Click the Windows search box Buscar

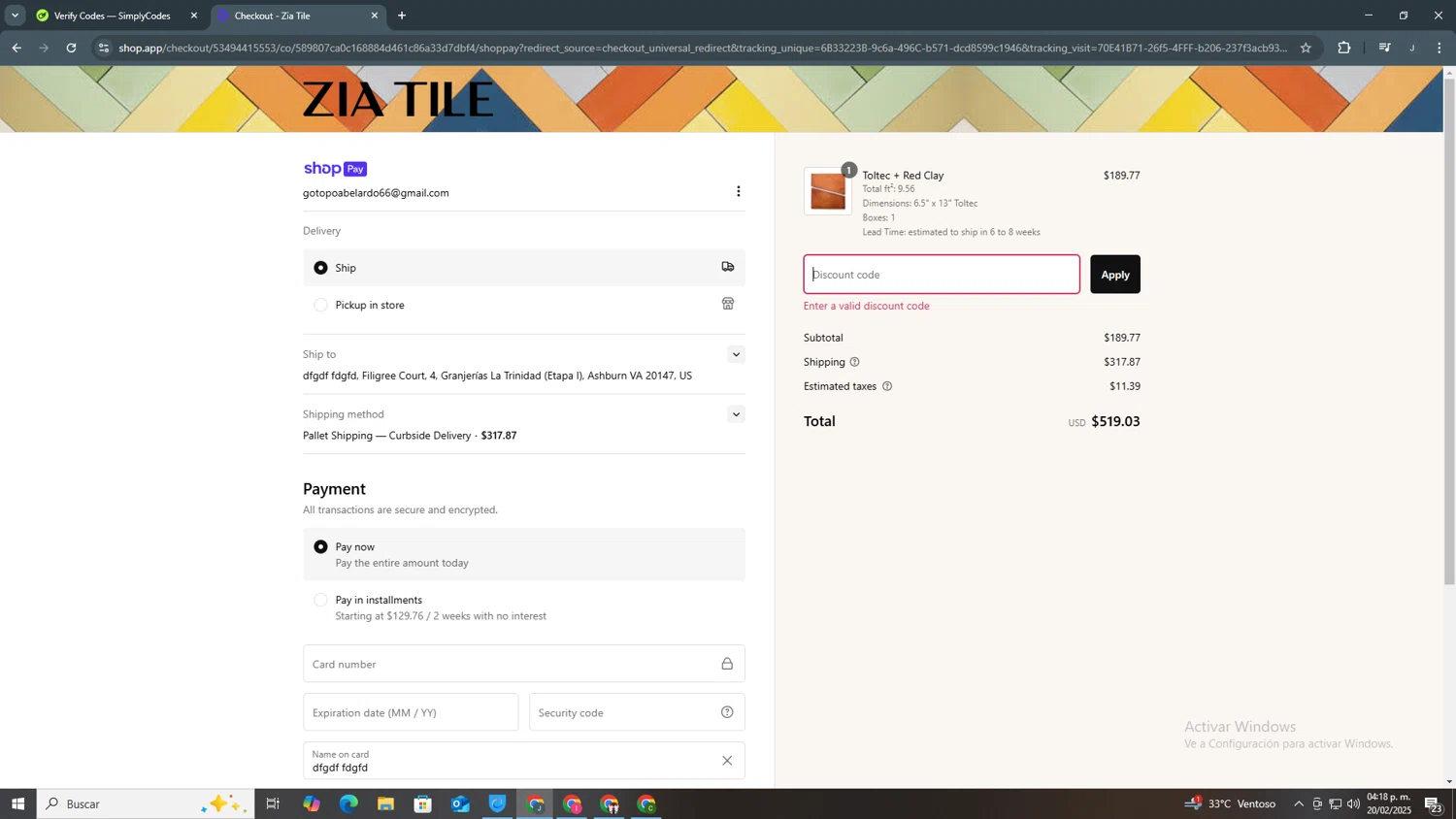pyautogui.click(x=146, y=803)
